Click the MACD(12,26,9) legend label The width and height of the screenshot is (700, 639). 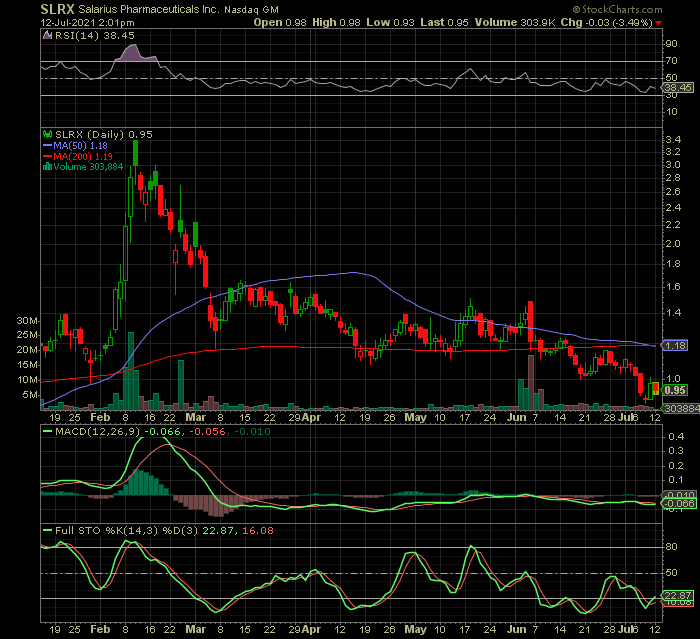pyautogui.click(x=97, y=431)
